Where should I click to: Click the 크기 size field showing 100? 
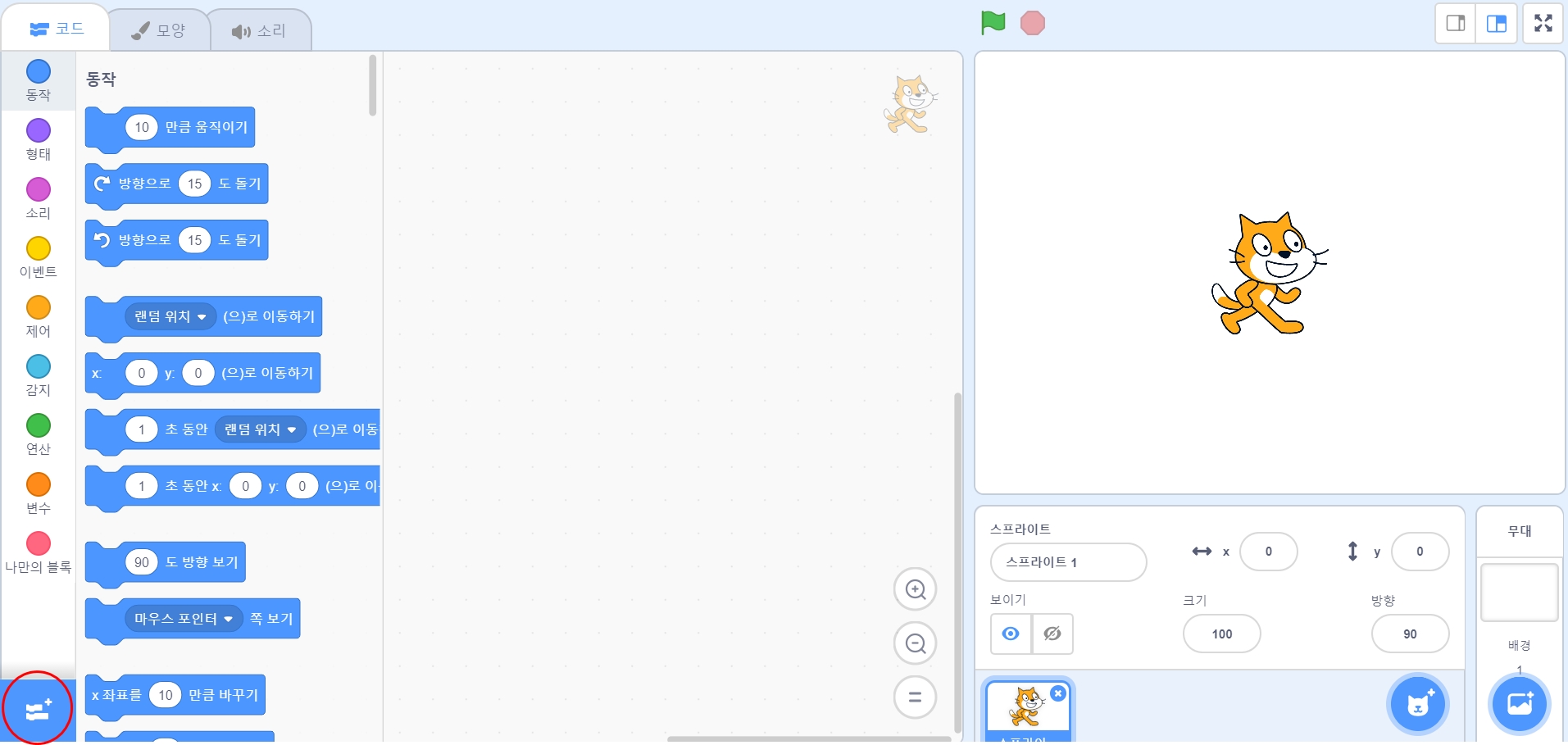point(1221,634)
